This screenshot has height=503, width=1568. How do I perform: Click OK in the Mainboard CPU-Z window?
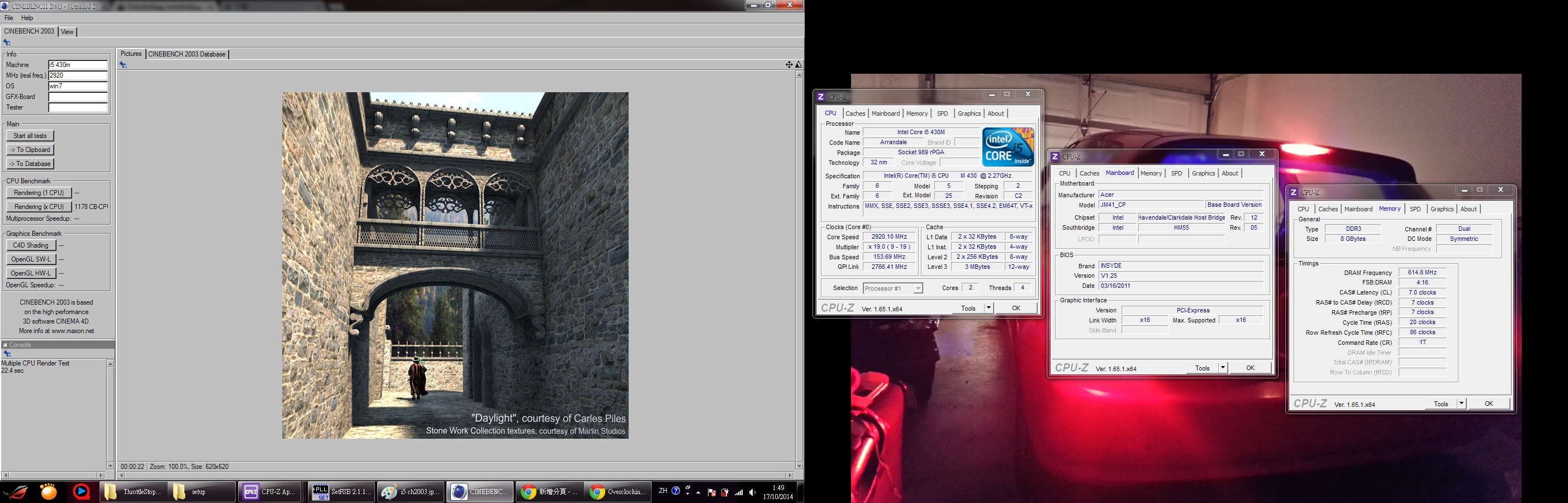(x=1249, y=368)
